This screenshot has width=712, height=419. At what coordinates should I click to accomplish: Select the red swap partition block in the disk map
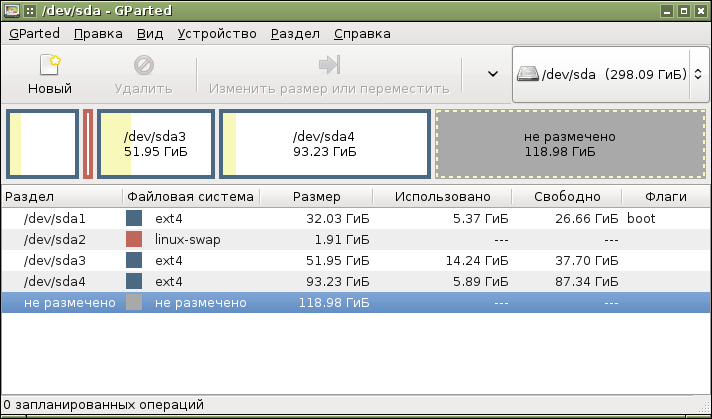point(88,144)
